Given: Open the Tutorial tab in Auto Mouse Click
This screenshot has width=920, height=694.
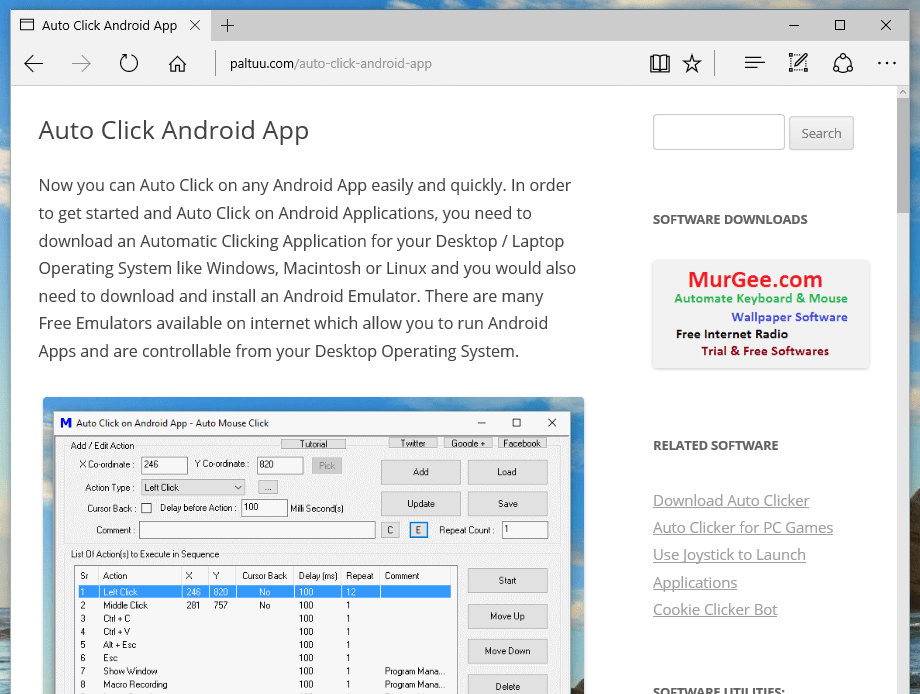Looking at the screenshot, I should [x=313, y=443].
